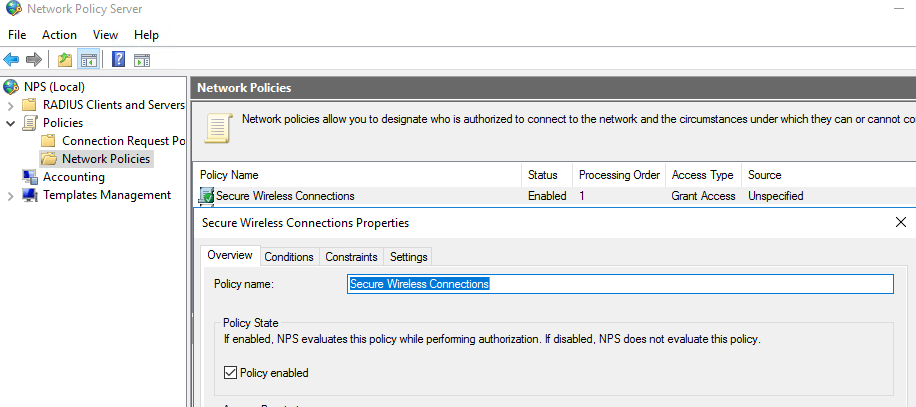This screenshot has height=407, width=916.
Task: Click the Secure Wireless Connections policy icon
Action: pyautogui.click(x=207, y=196)
